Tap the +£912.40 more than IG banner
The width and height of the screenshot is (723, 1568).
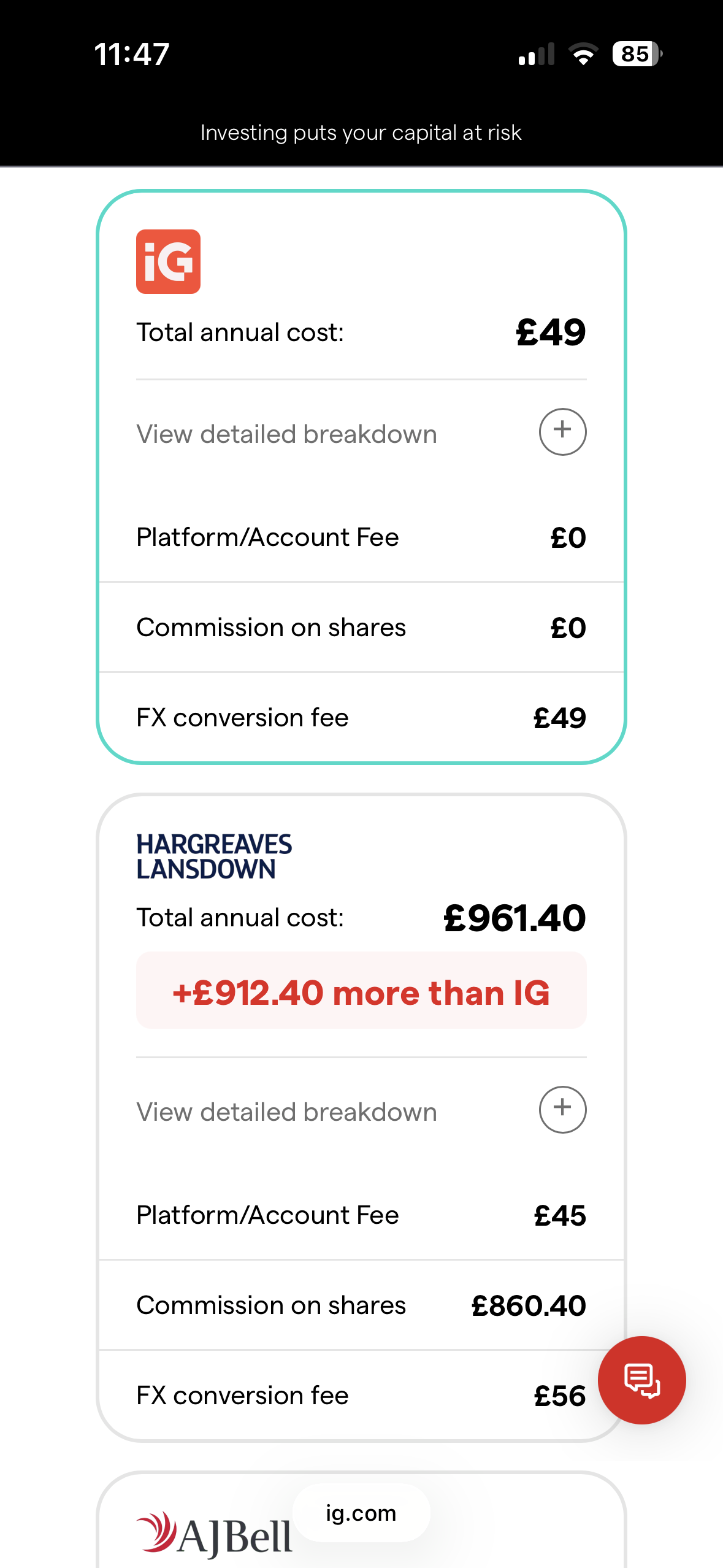coord(361,991)
